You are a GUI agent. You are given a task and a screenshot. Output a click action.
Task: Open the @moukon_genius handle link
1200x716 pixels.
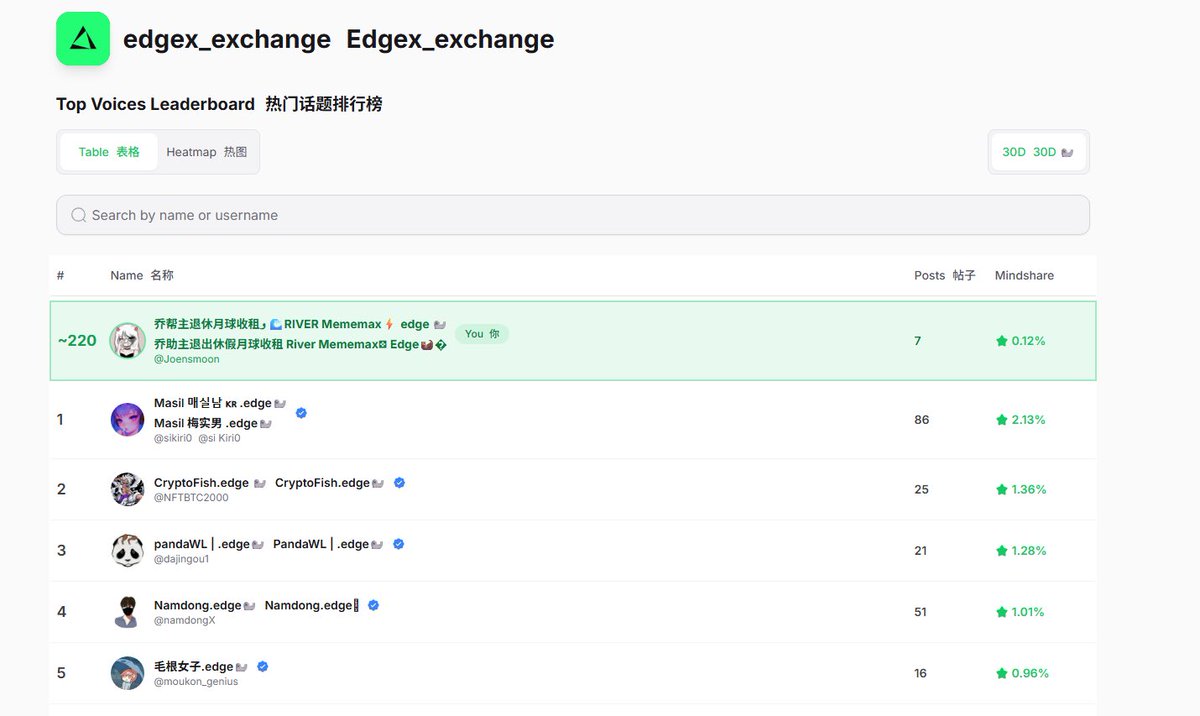[x=196, y=681]
